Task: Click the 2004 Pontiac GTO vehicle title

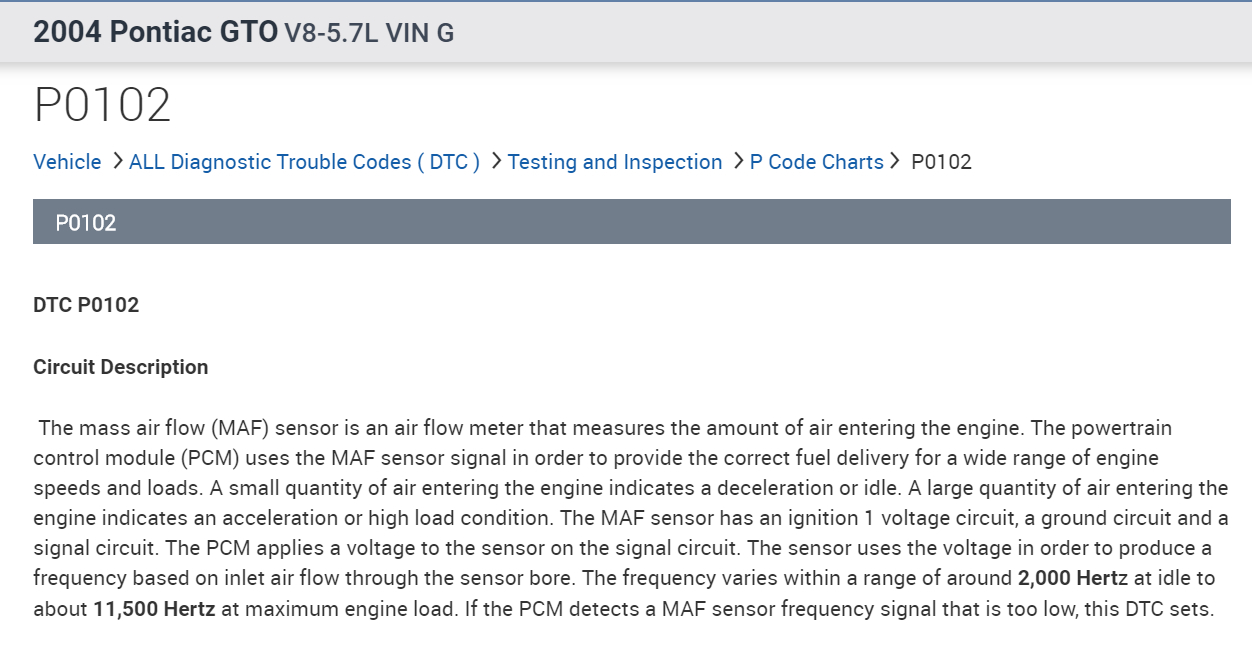Action: [155, 32]
